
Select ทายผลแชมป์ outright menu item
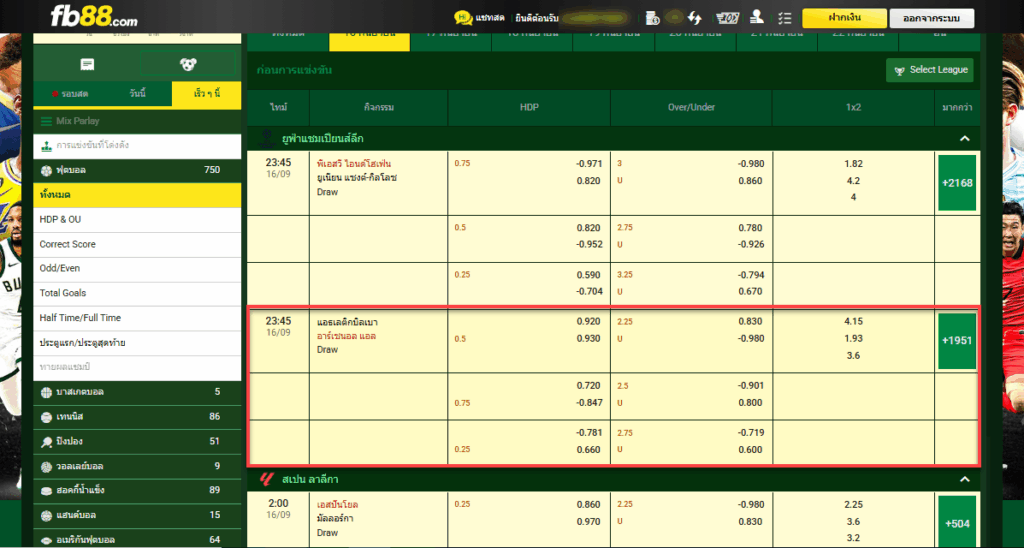137,368
